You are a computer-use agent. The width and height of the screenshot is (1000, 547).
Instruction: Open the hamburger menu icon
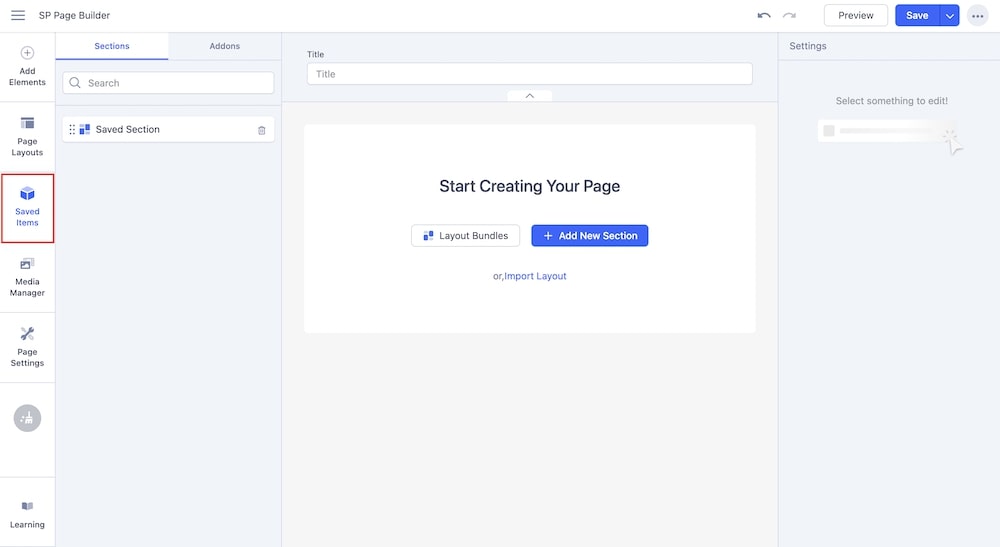tap(18, 15)
